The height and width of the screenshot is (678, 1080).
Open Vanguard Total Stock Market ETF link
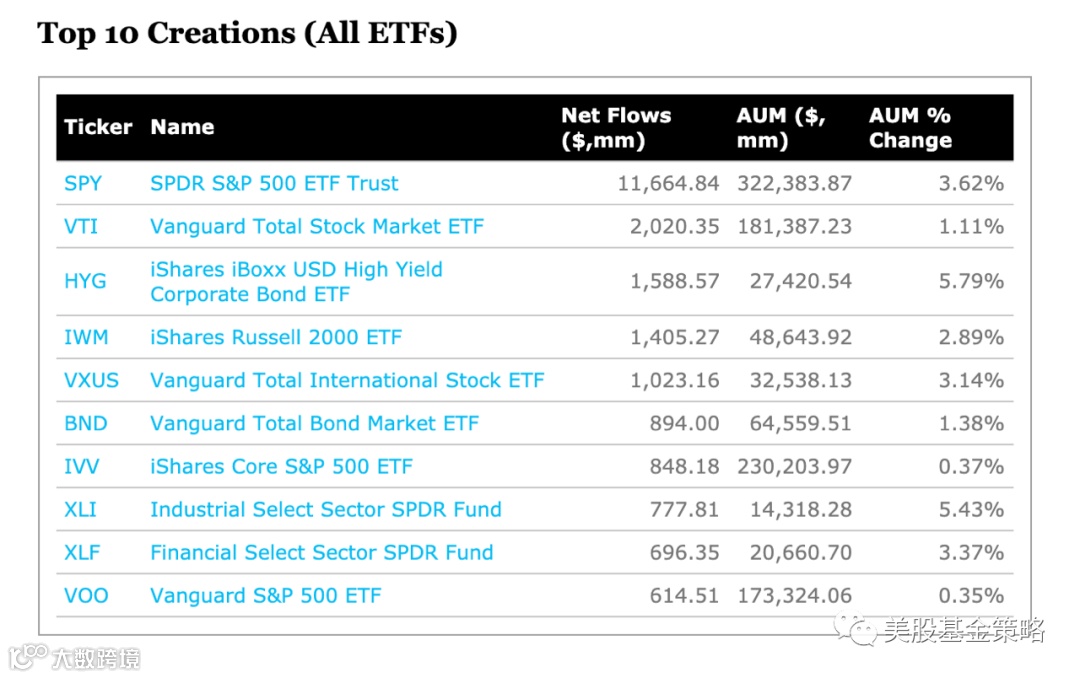click(316, 227)
